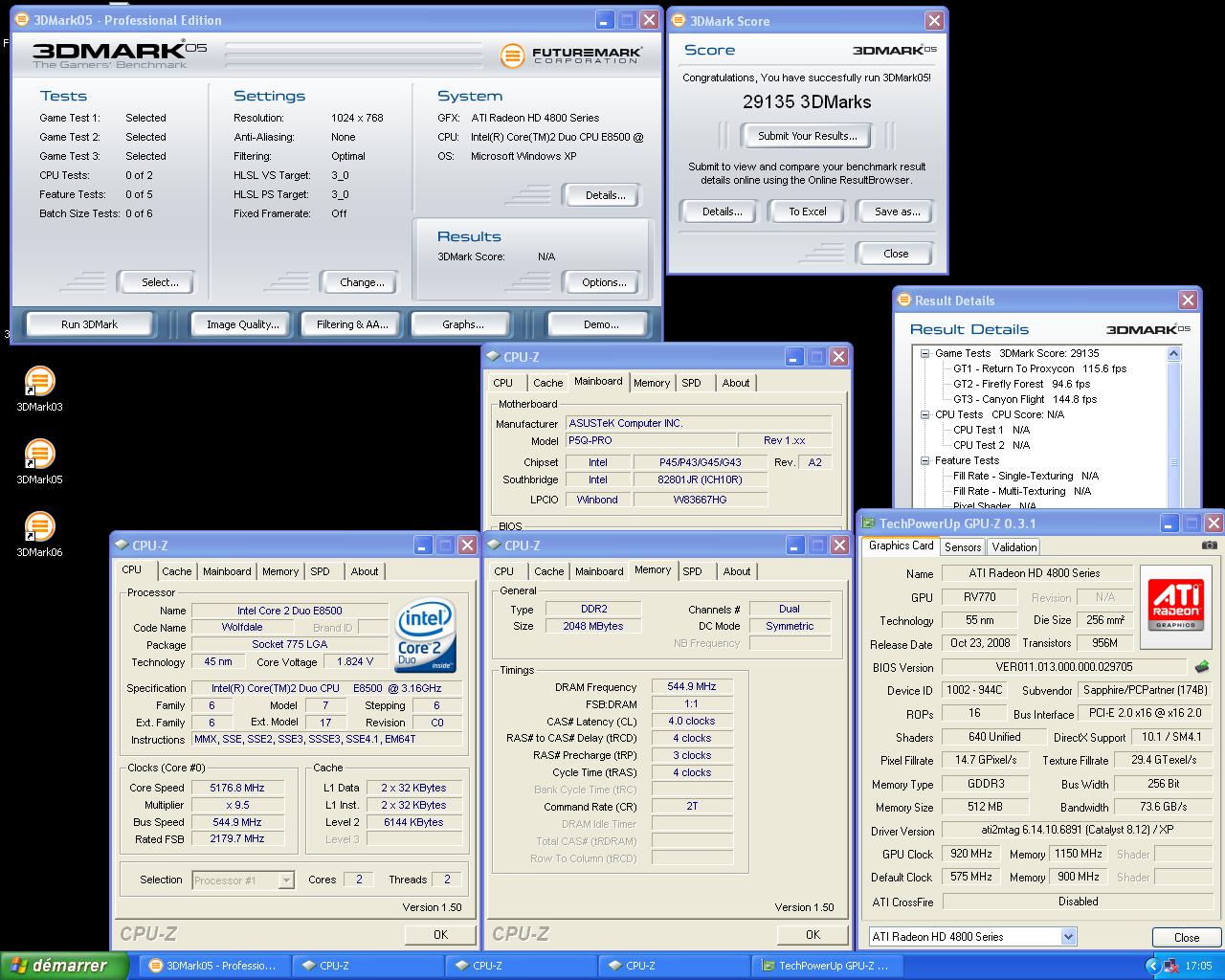Collapse the Game Tests tree node
Screen dimensions: 1225x980
[x=925, y=353]
